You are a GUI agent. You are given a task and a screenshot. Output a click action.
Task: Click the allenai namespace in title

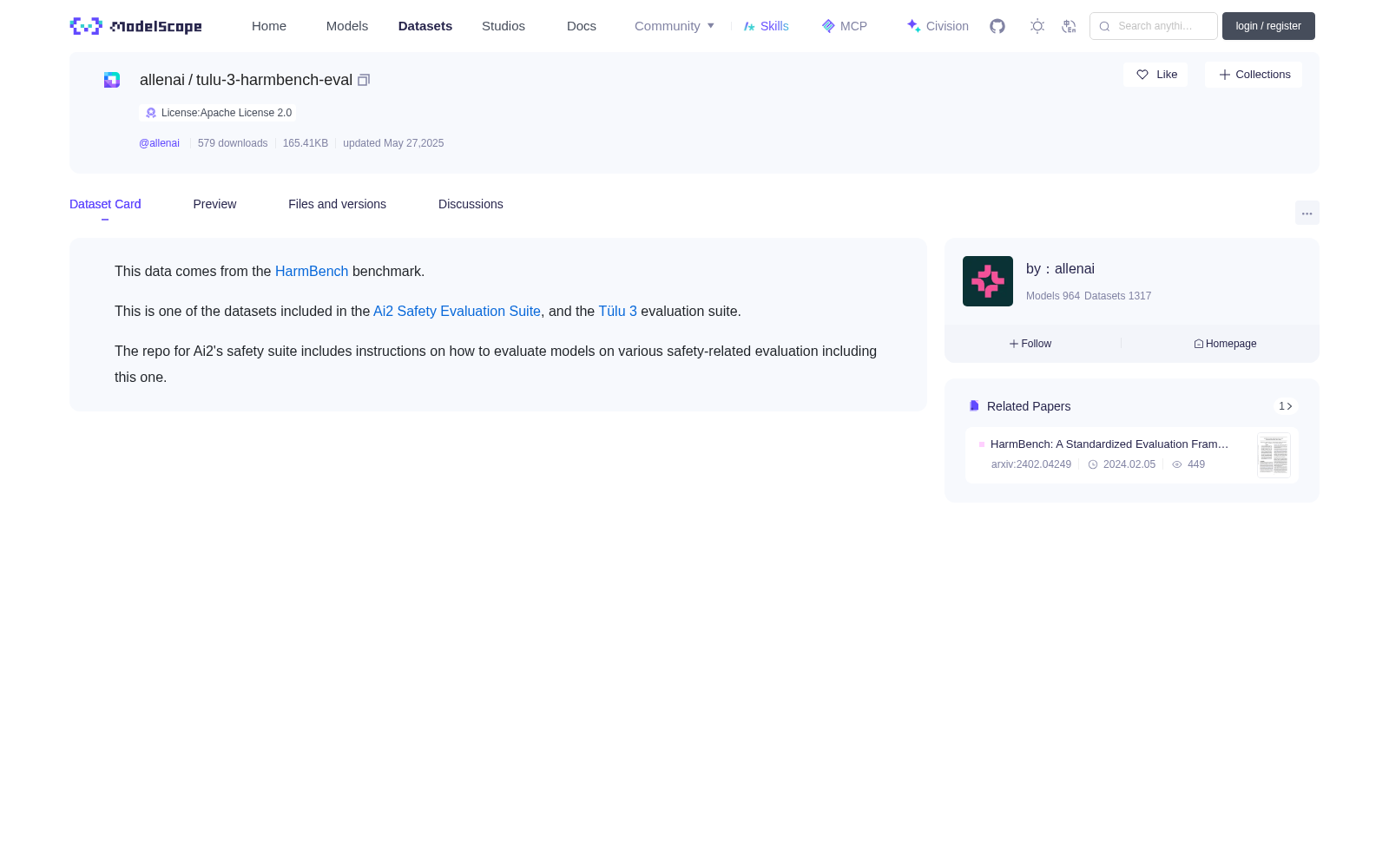[162, 80]
